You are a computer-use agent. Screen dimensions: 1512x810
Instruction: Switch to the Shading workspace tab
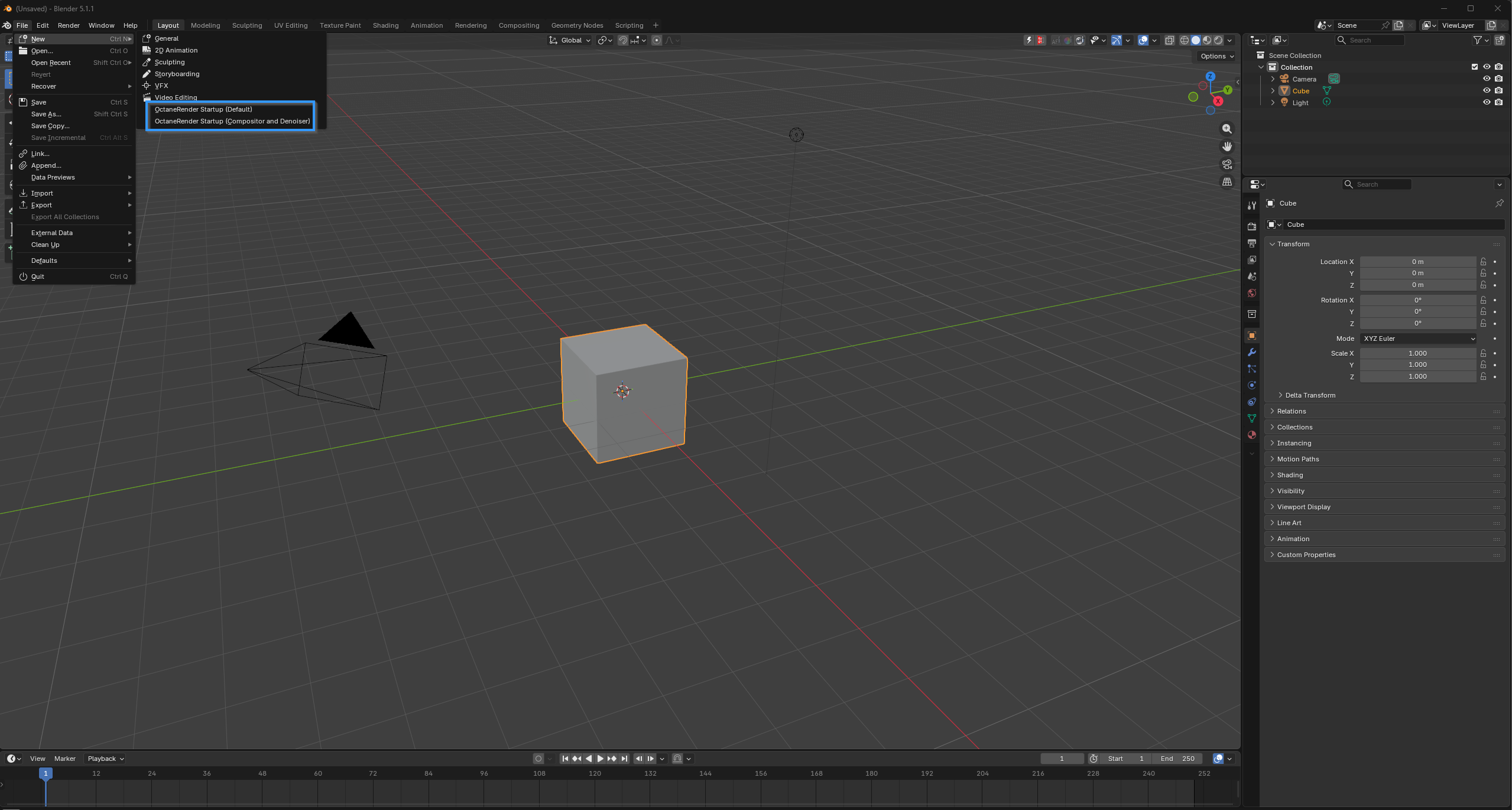[385, 25]
